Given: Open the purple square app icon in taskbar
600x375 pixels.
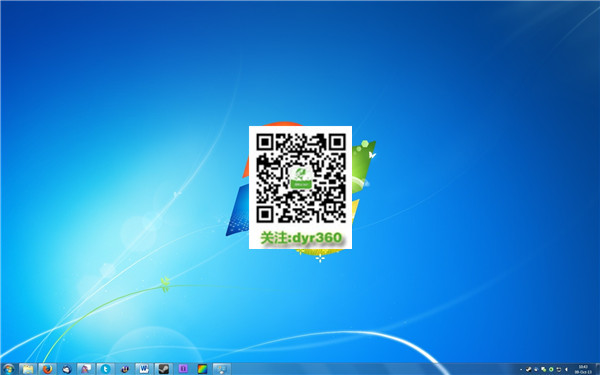Looking at the screenshot, I should click(183, 369).
